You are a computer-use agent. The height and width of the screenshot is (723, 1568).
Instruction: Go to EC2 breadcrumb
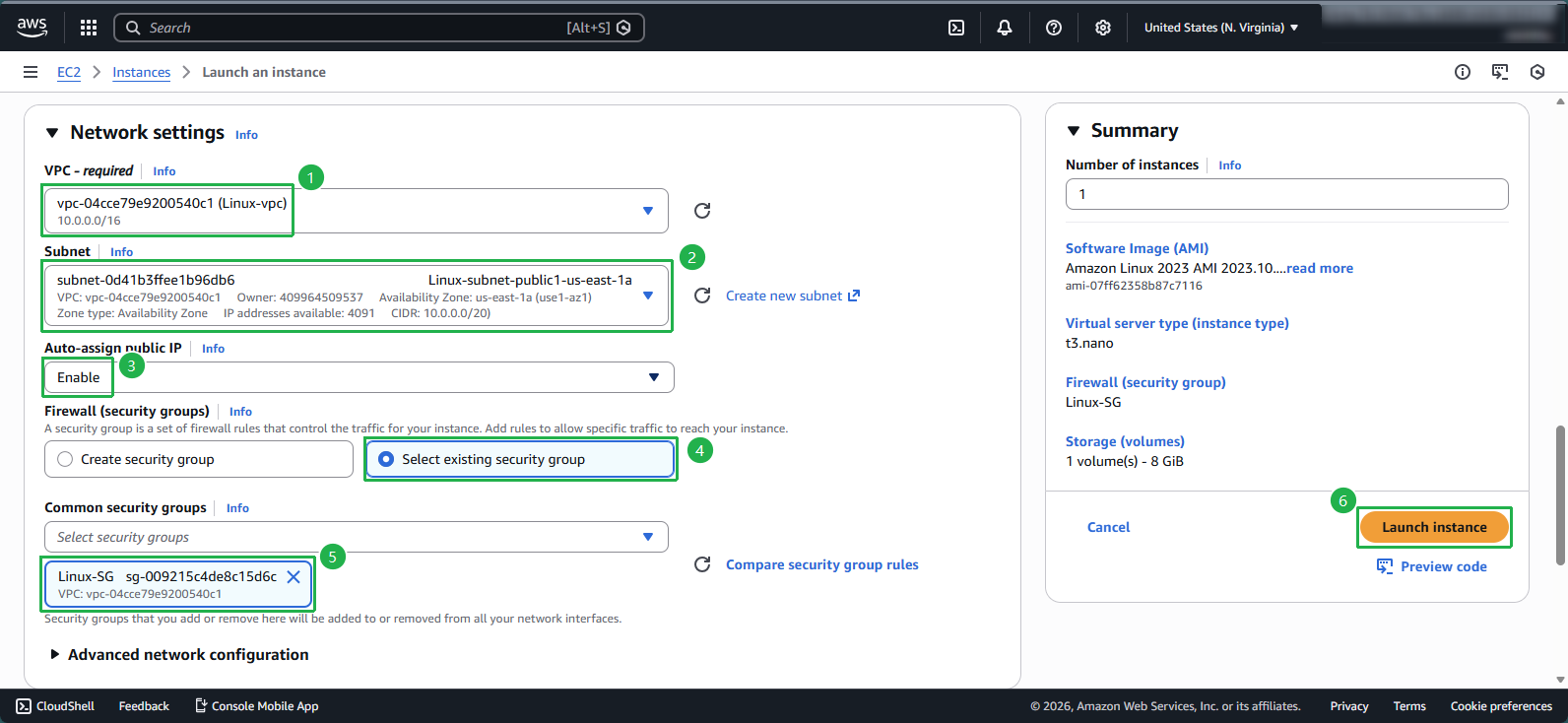[x=69, y=72]
